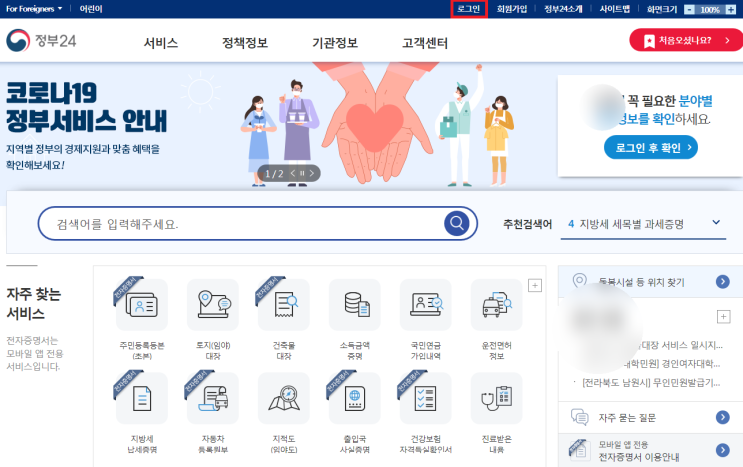Open the 소득금액증명 service icon
The image size is (743, 467).
point(354,305)
